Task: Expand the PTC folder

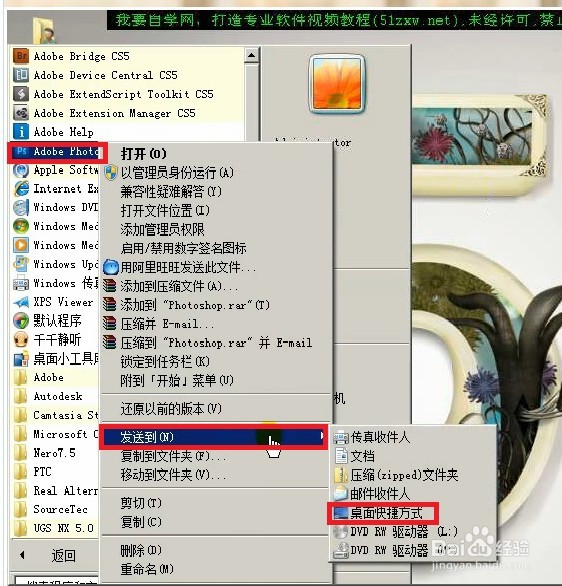Action: tap(55, 472)
